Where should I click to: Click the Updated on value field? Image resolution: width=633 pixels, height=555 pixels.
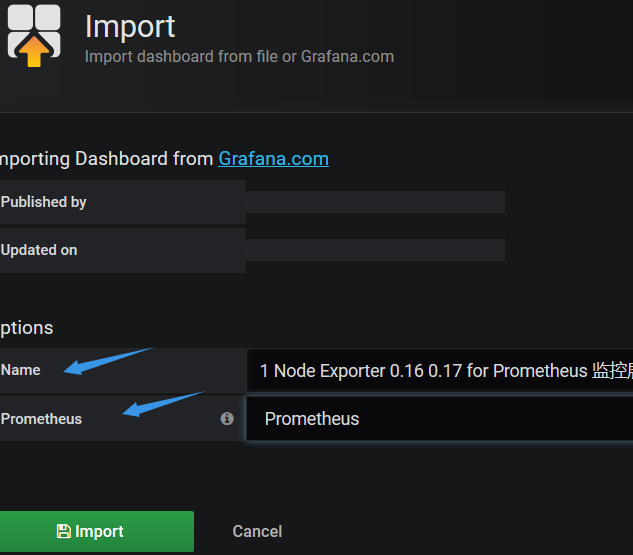click(375, 250)
